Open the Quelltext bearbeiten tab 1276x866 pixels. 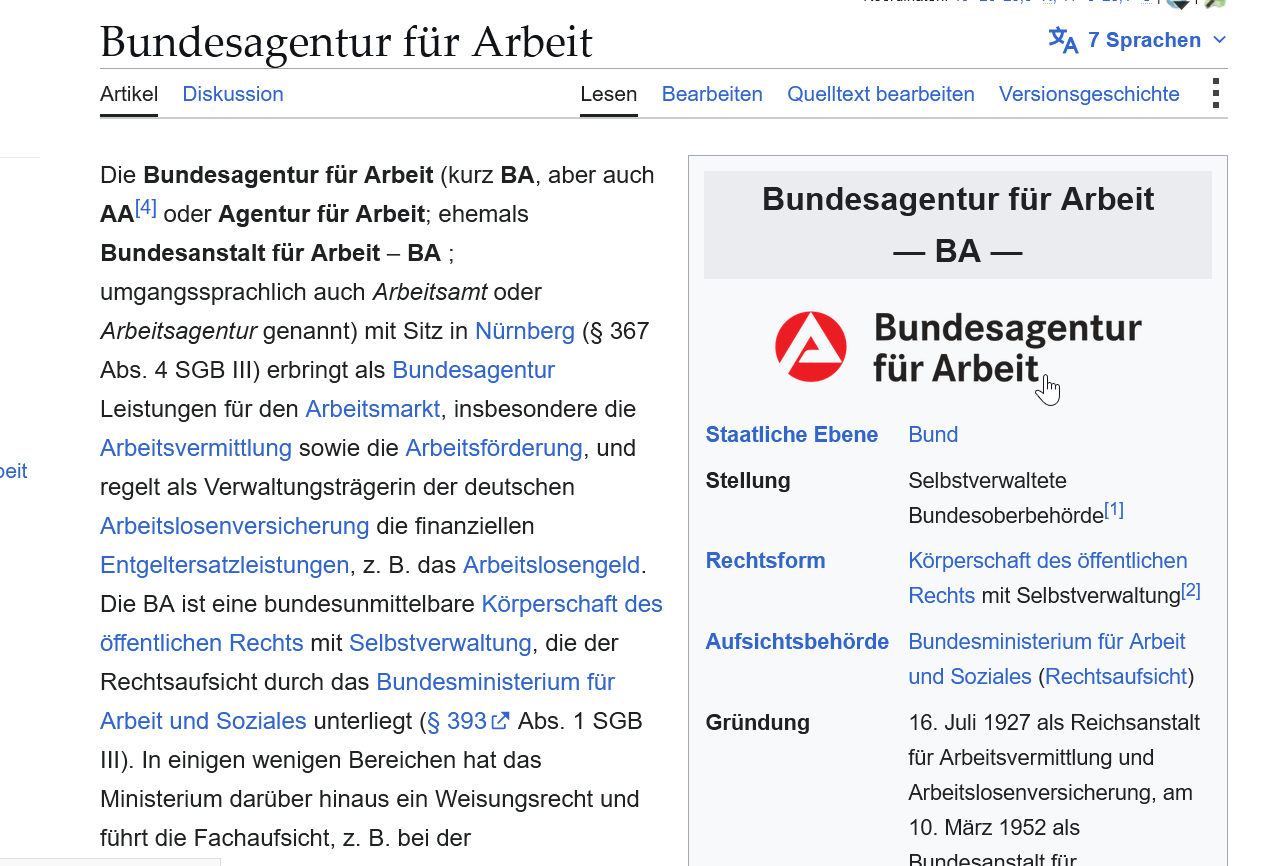pyautogui.click(x=881, y=94)
